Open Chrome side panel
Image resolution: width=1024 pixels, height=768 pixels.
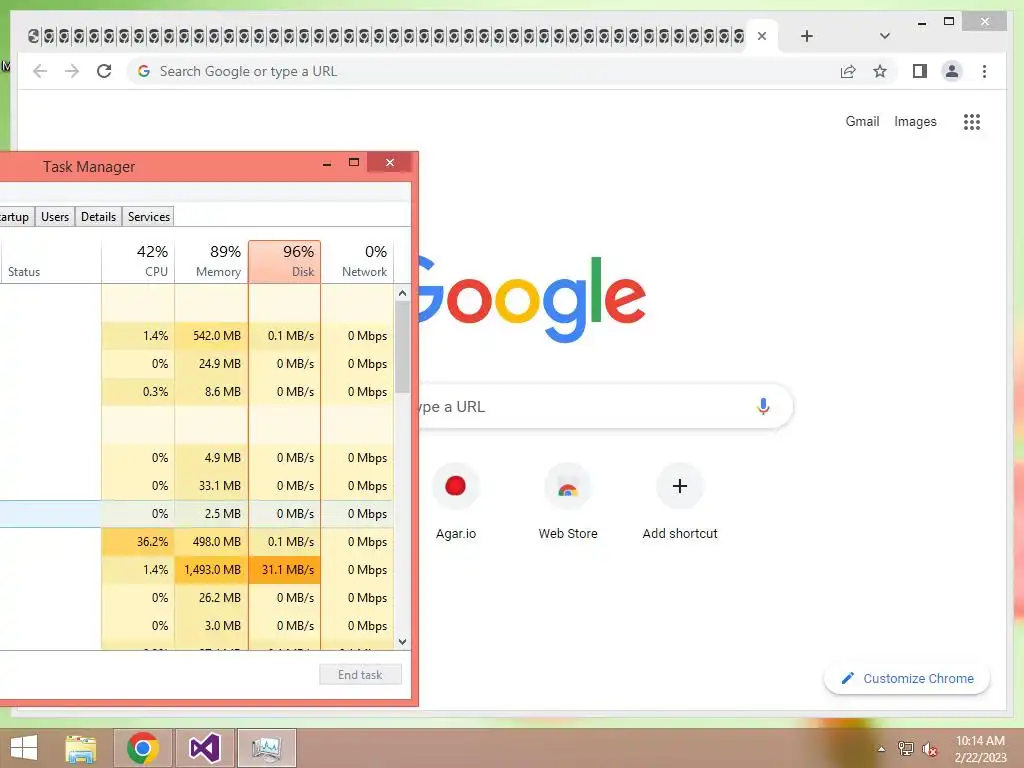click(920, 71)
